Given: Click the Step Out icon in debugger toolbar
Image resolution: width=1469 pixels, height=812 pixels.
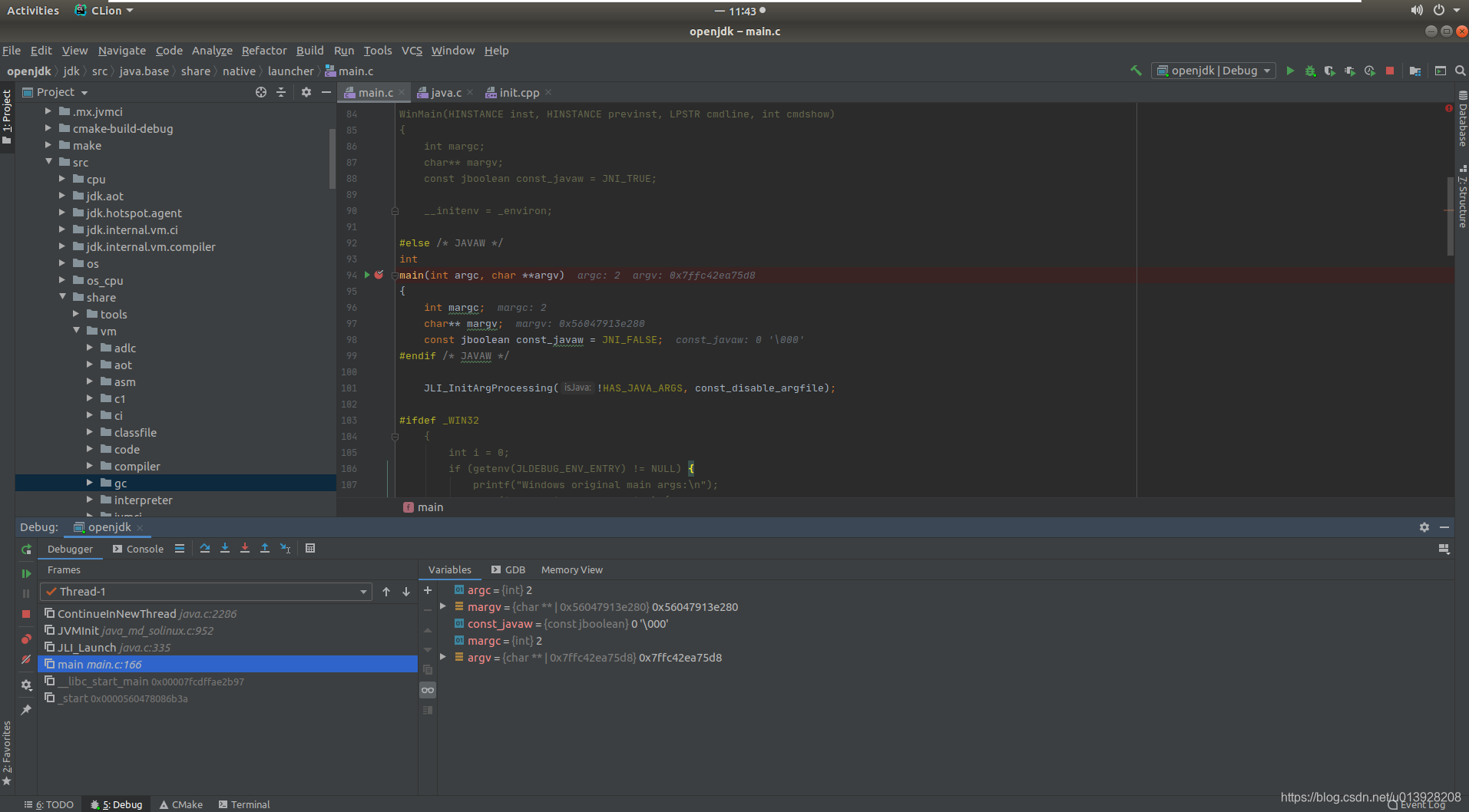Looking at the screenshot, I should click(x=265, y=548).
